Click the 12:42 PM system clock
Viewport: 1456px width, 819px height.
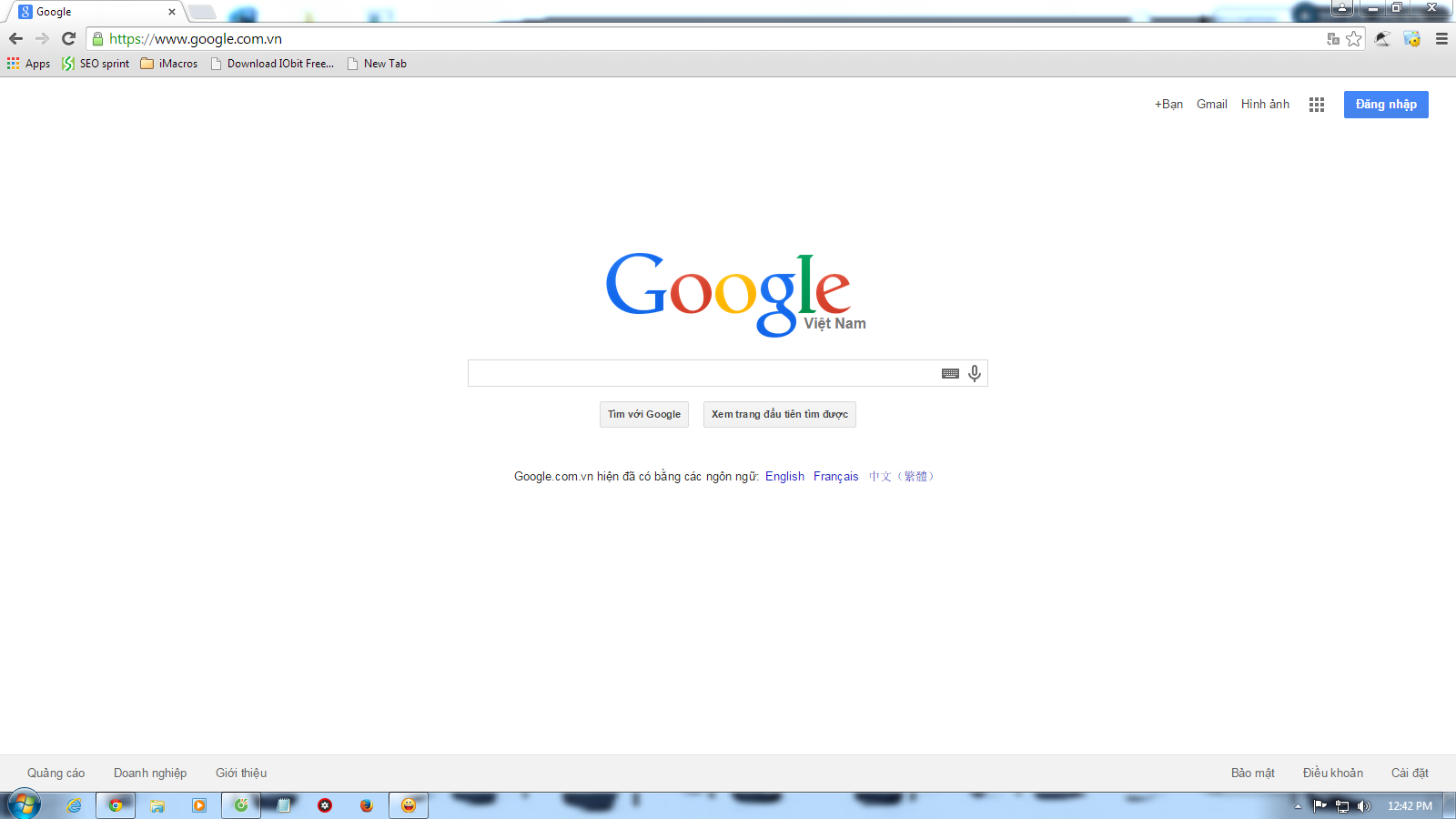[1410, 805]
